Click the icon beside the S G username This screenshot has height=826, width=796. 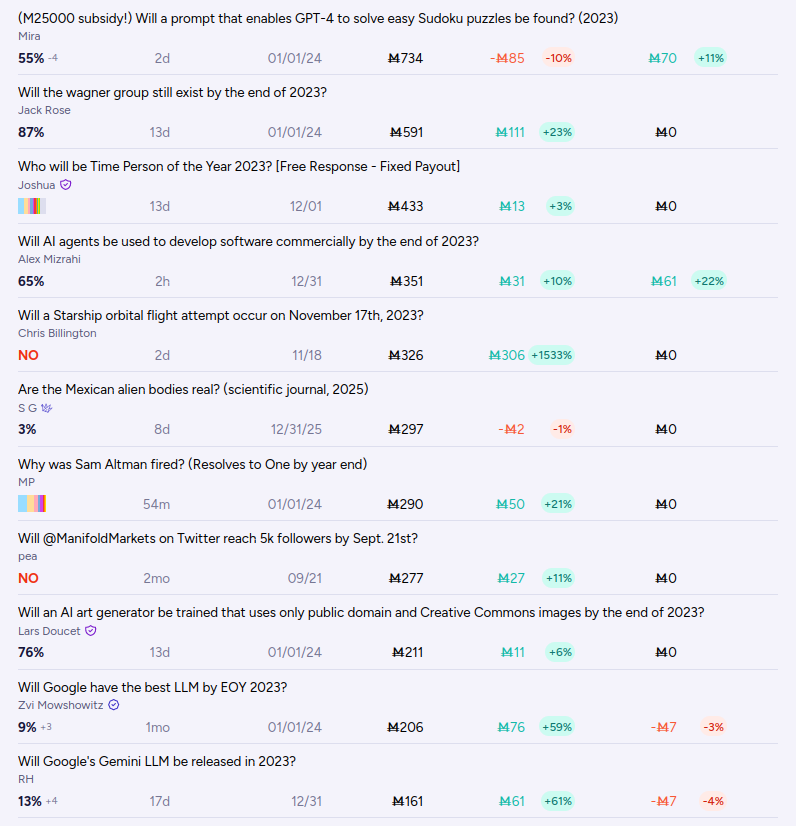pyautogui.click(x=46, y=408)
